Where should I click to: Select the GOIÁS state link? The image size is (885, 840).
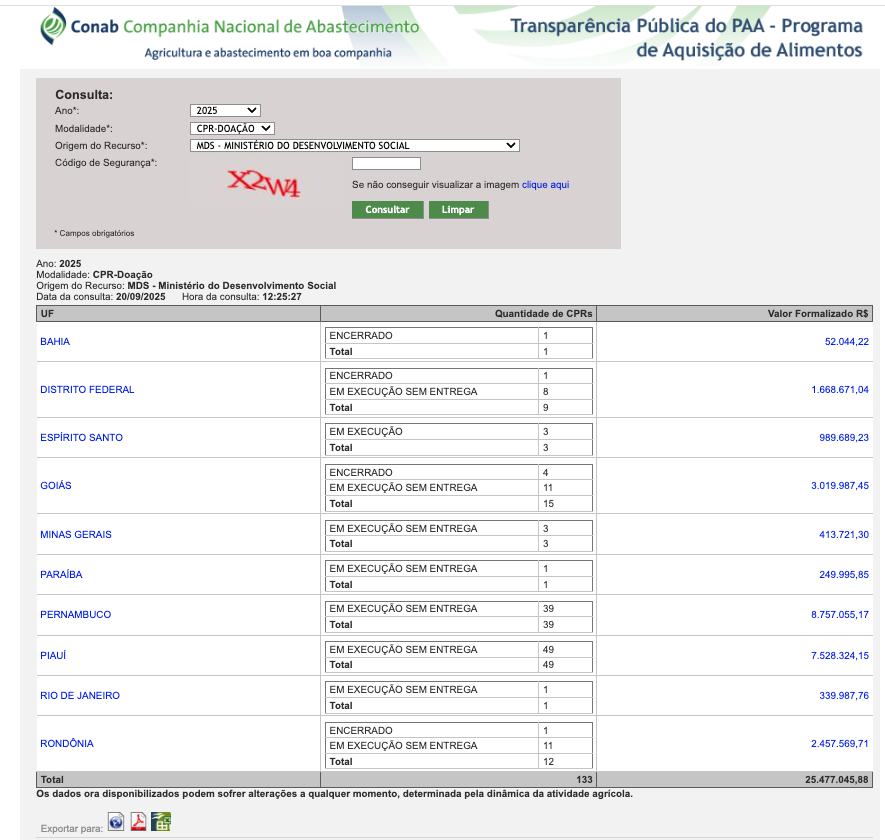tap(56, 486)
